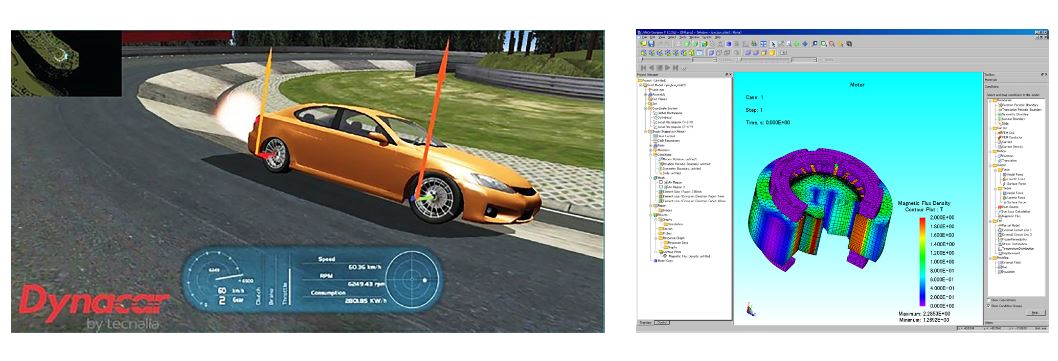
Task: Toggle the Show Condition Groups checkbox
Action: click(x=989, y=306)
